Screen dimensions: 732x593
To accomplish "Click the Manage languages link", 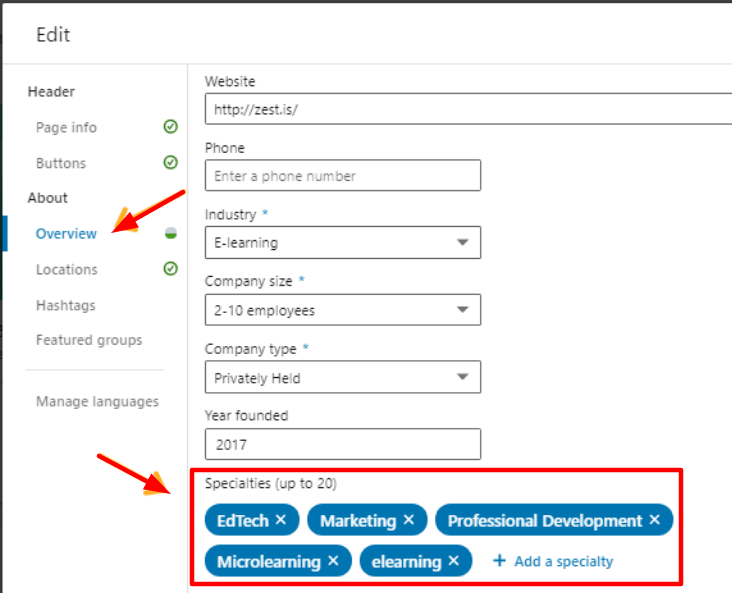I will tap(98, 402).
